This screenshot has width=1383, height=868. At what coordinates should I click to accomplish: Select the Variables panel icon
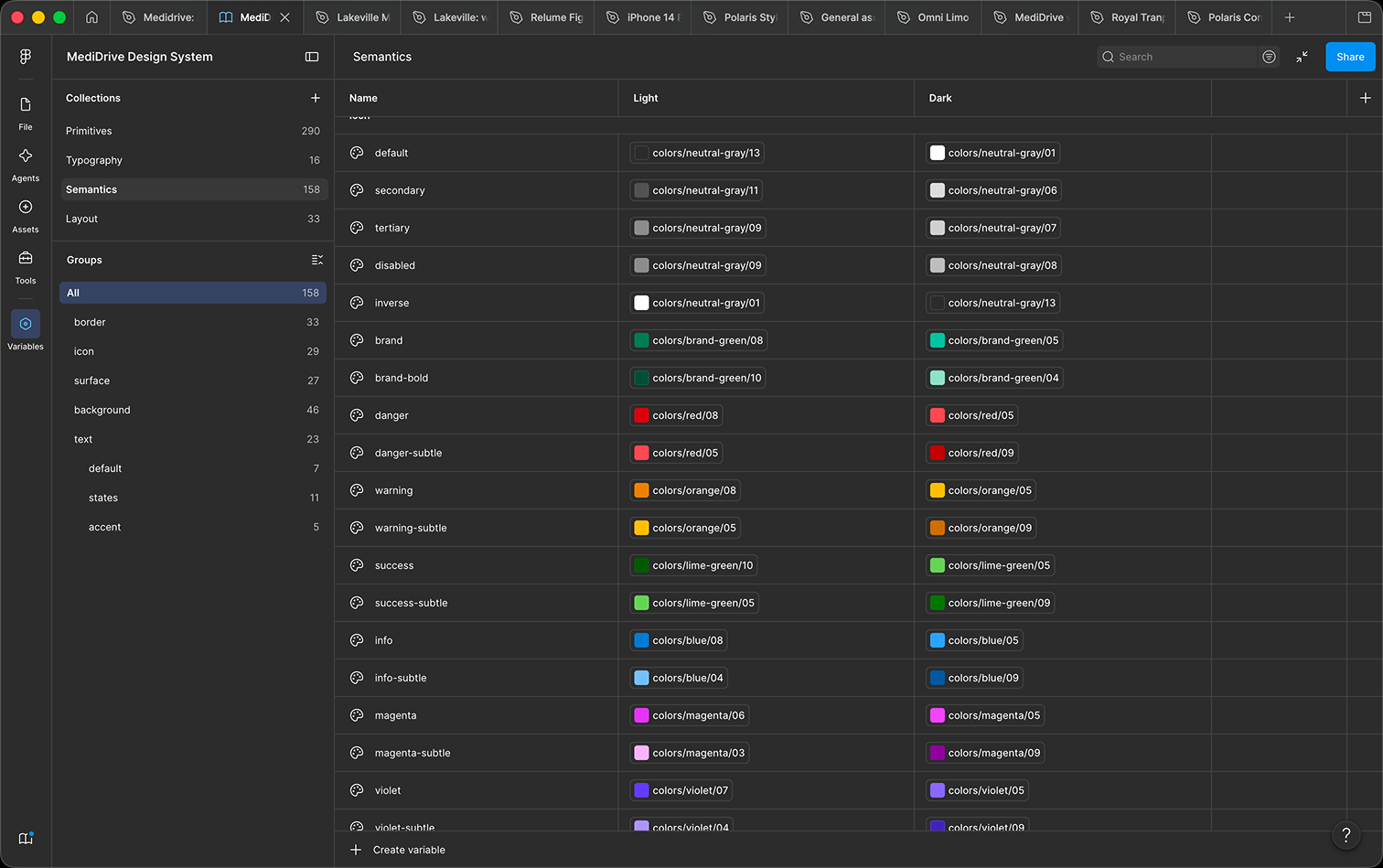[26, 324]
